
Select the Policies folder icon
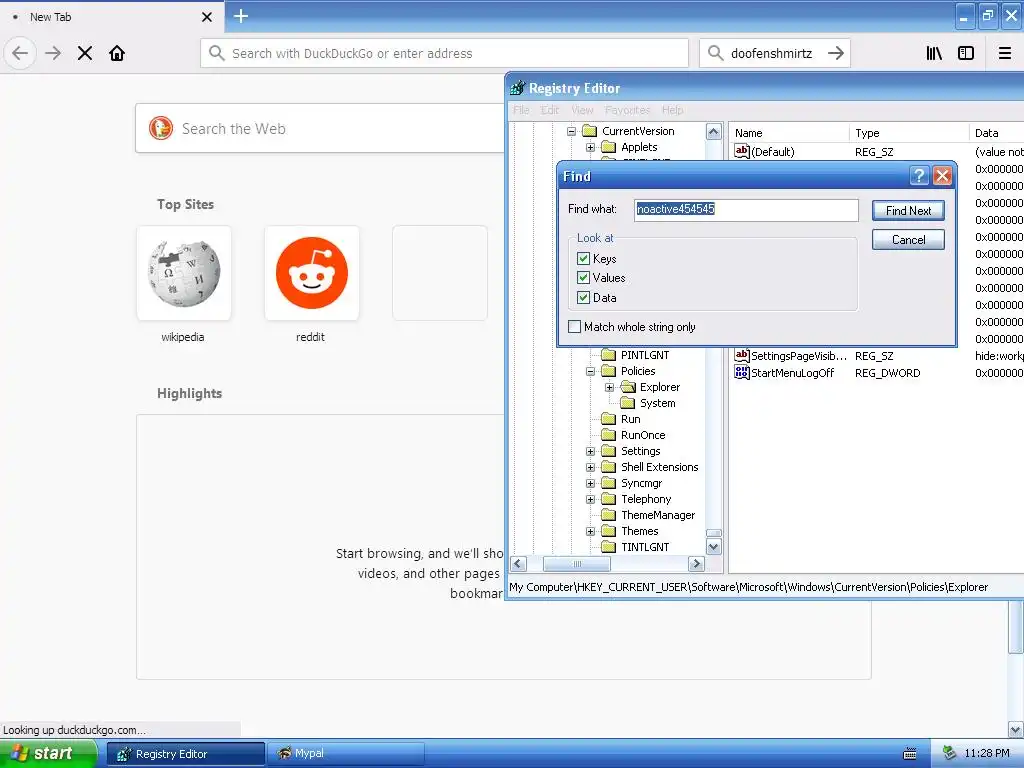[x=608, y=371]
